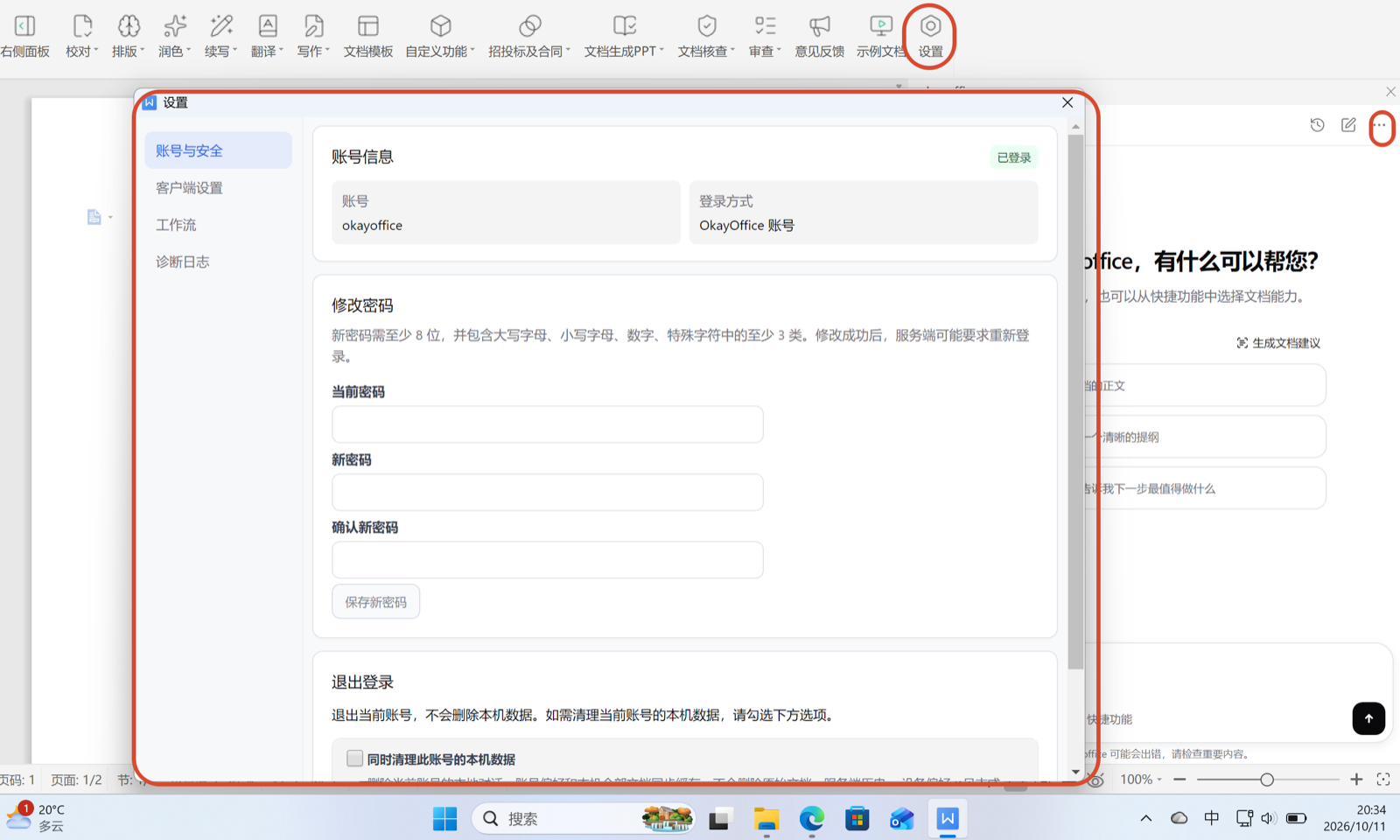Open 招投标及合同 bidding and contracts
This screenshot has height=840, width=1400.
coord(529,37)
